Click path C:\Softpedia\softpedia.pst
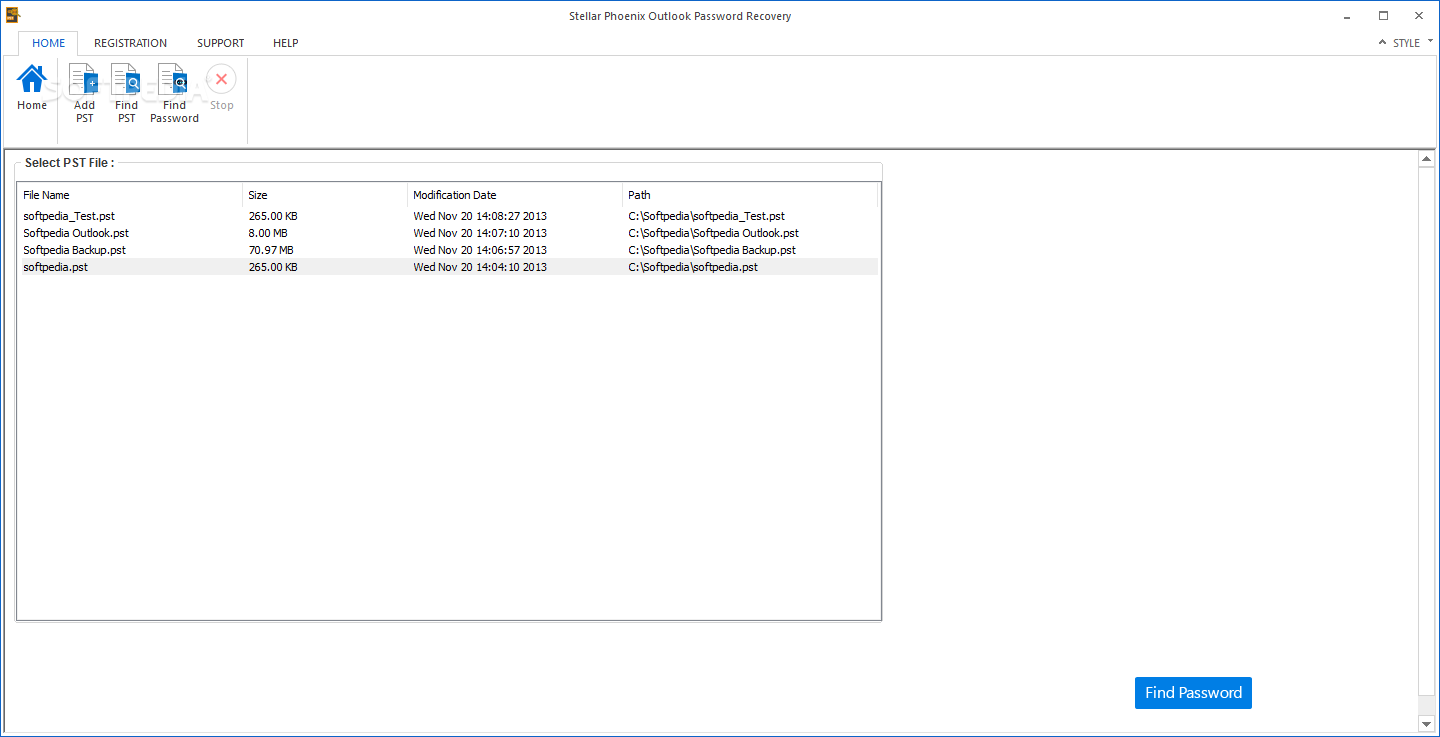 point(693,267)
